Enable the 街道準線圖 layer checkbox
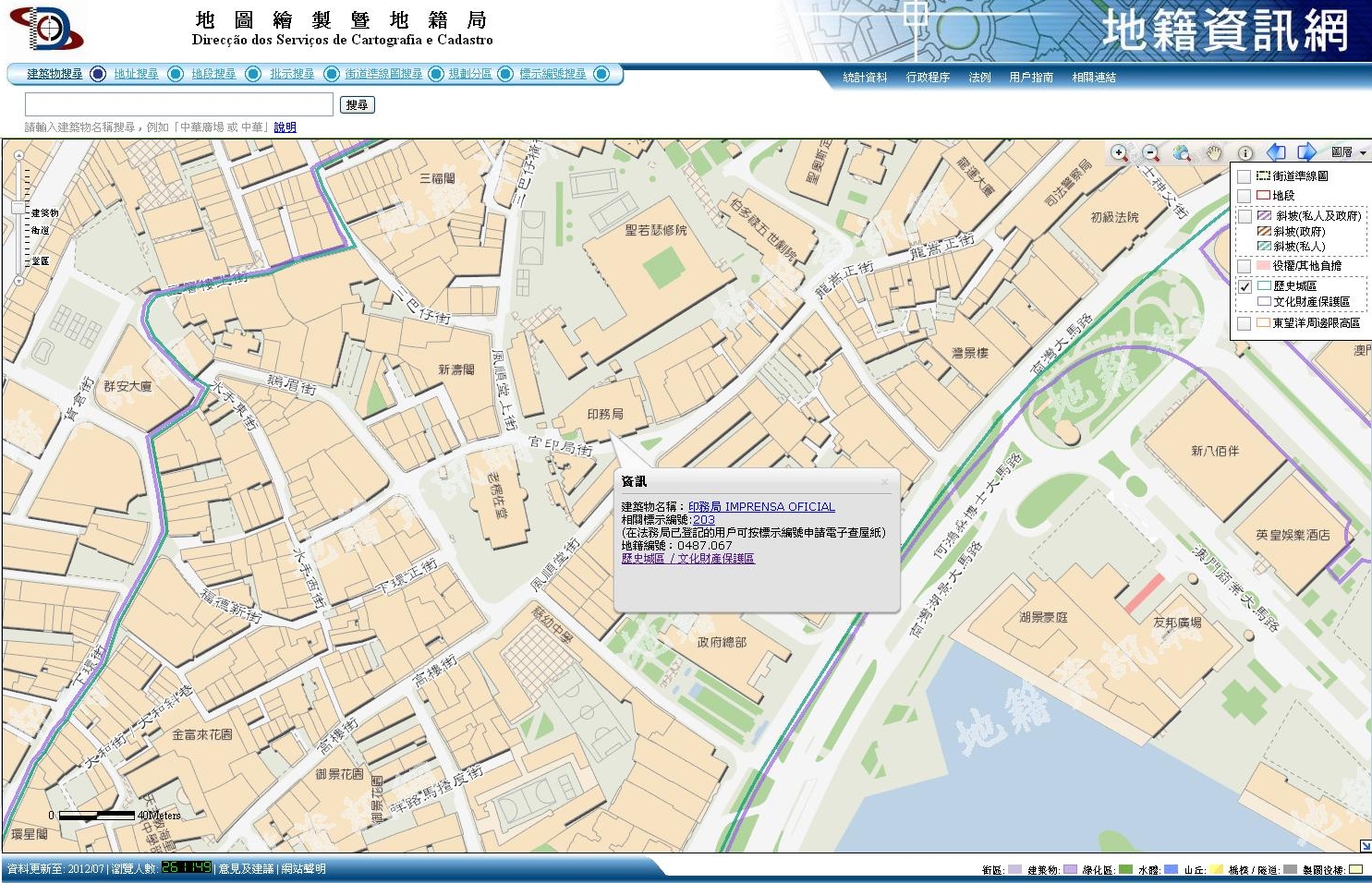The image size is (1372, 883). (x=1244, y=176)
